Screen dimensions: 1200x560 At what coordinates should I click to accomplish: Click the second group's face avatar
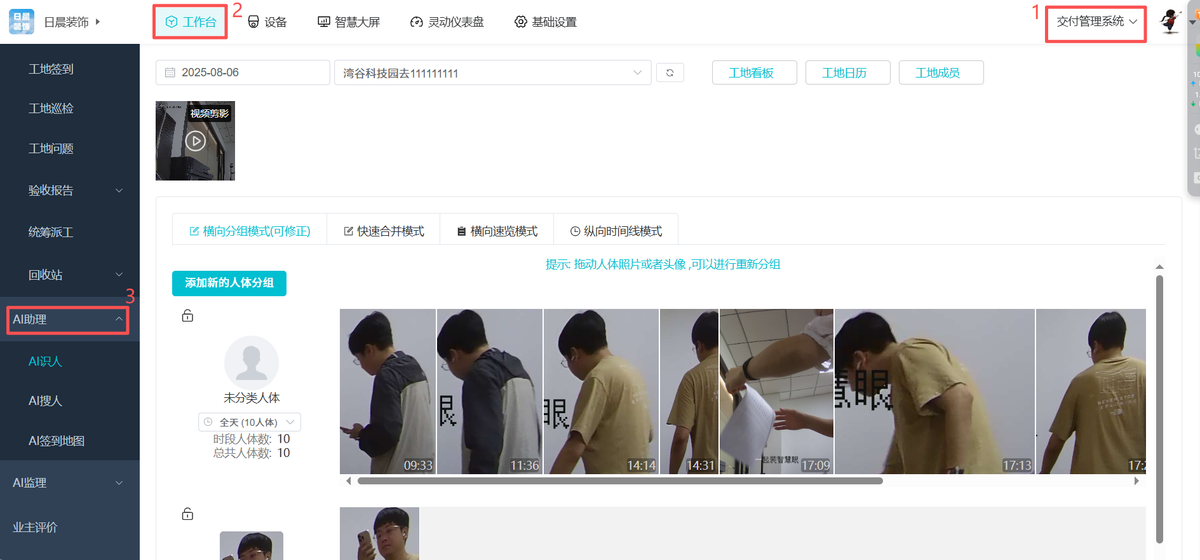click(251, 546)
